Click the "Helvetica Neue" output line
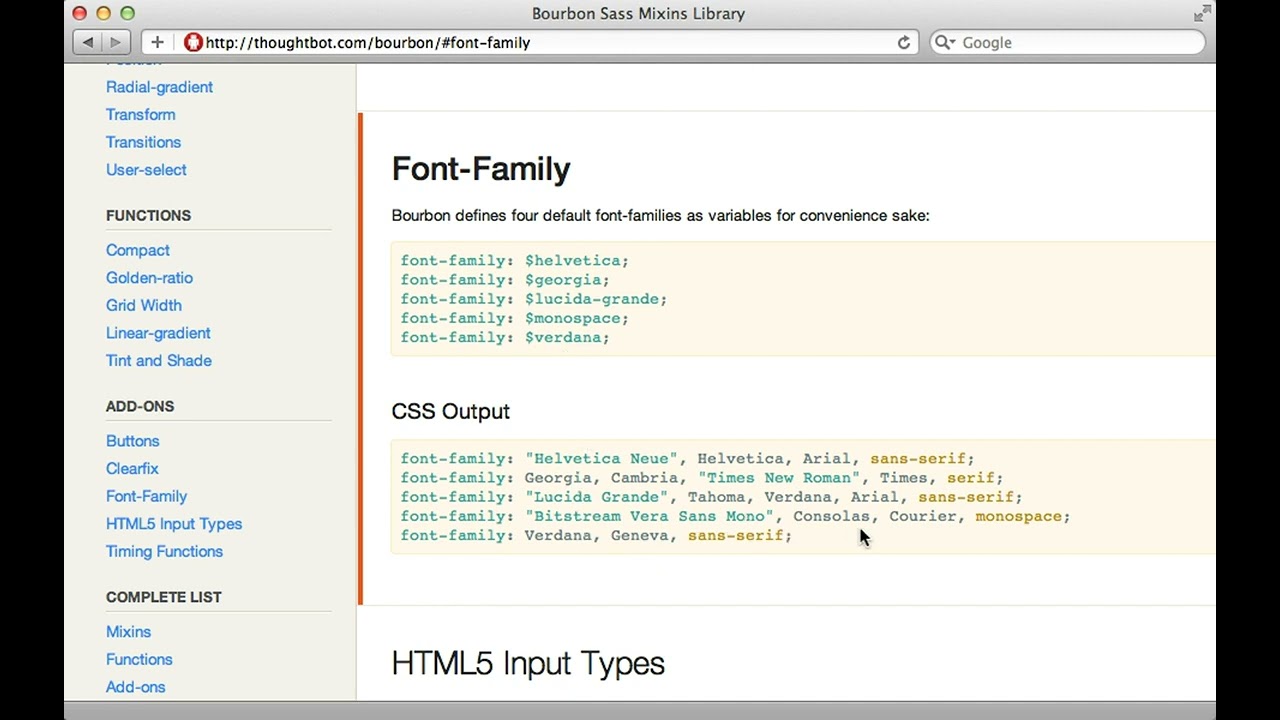 [688, 459]
